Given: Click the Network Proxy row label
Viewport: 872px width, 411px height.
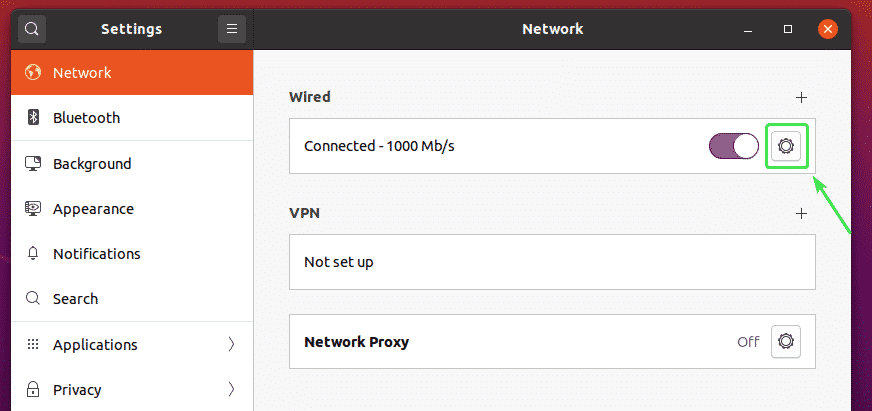Looking at the screenshot, I should [356, 342].
